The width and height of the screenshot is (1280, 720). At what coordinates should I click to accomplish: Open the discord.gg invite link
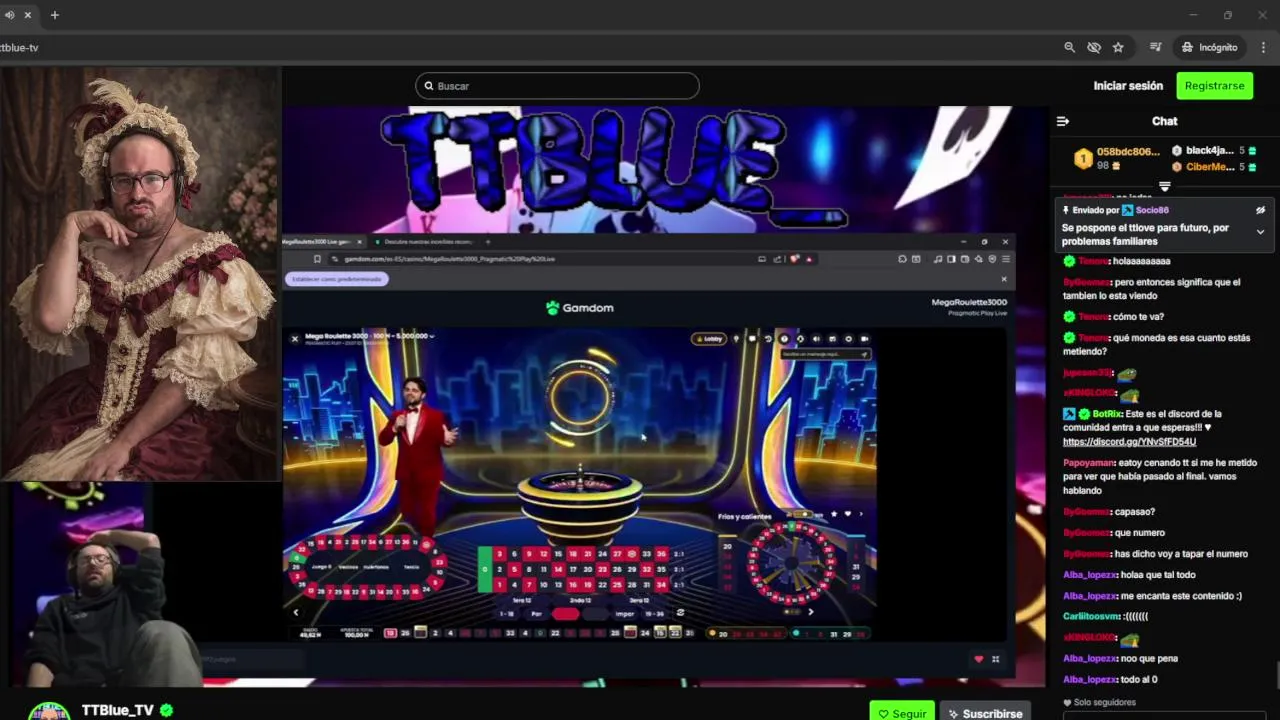[1129, 442]
